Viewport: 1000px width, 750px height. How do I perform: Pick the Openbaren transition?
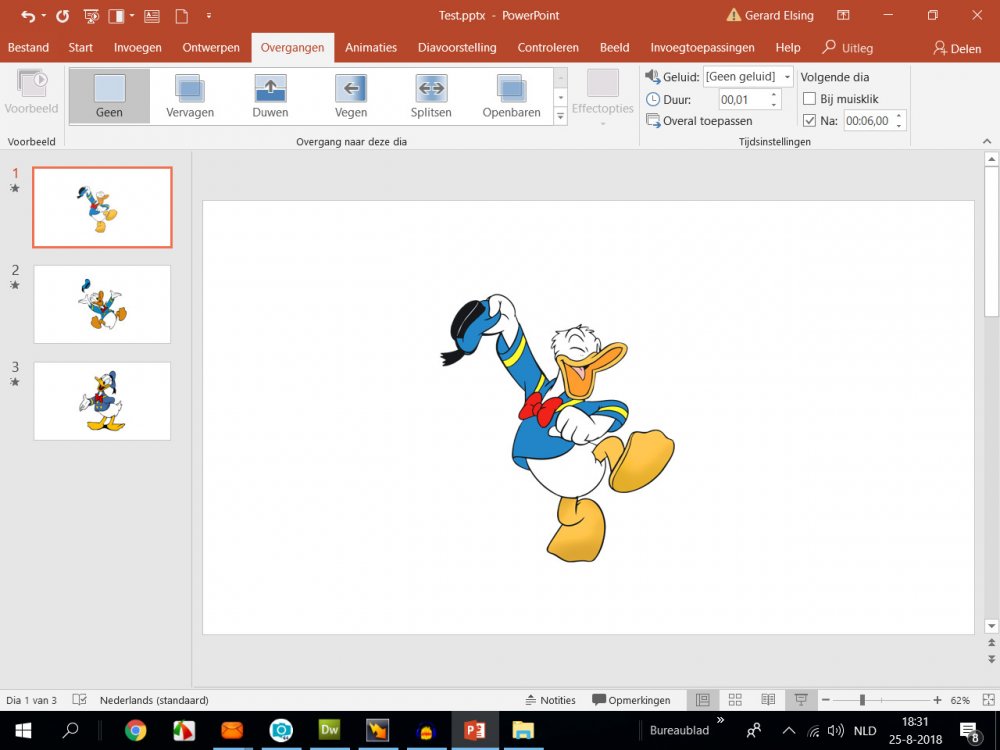coord(512,96)
